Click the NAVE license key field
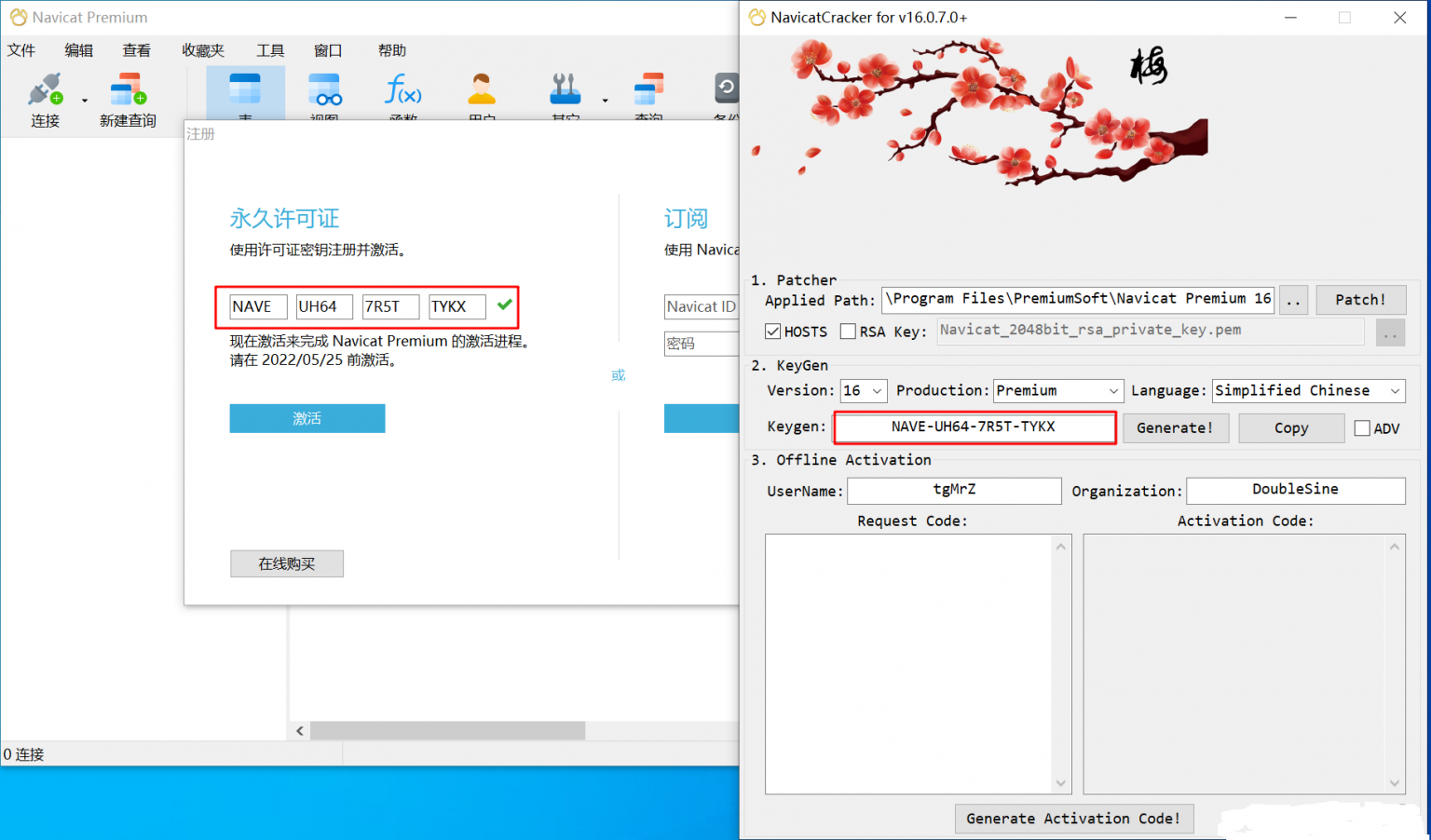1431x840 pixels. tap(258, 306)
